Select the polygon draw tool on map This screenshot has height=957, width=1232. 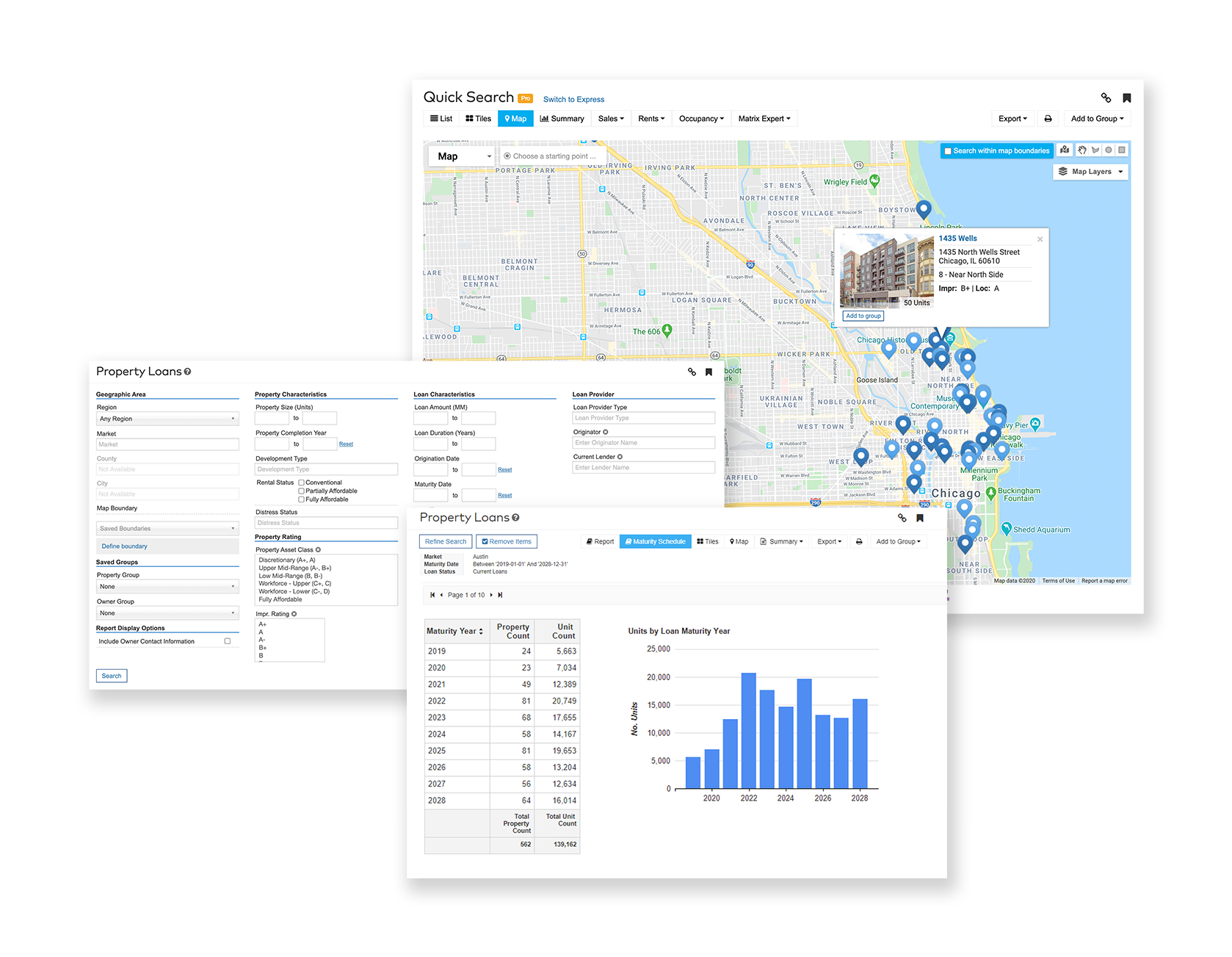tap(1095, 151)
